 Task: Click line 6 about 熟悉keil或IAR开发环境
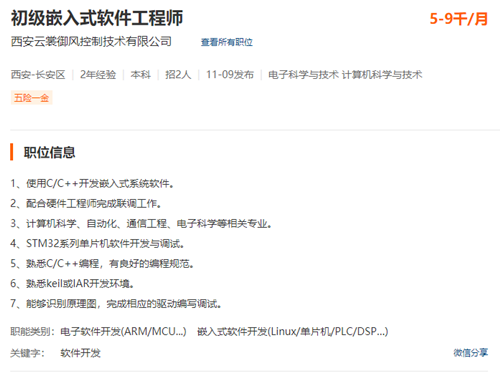coord(72,284)
